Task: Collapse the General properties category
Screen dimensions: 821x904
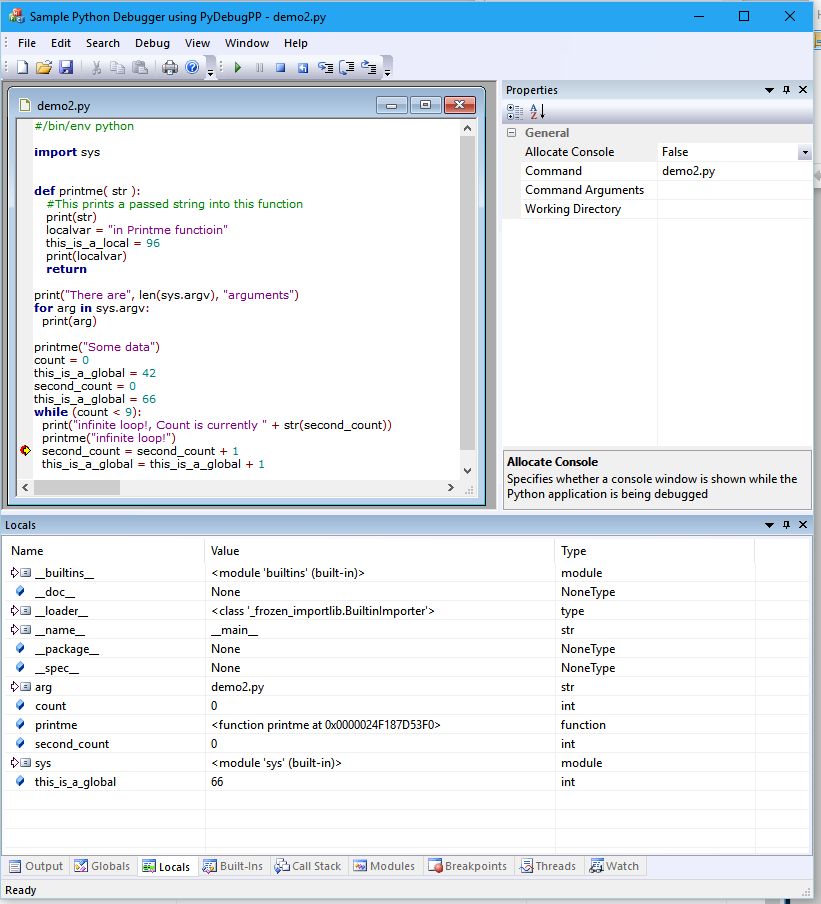Action: (512, 133)
